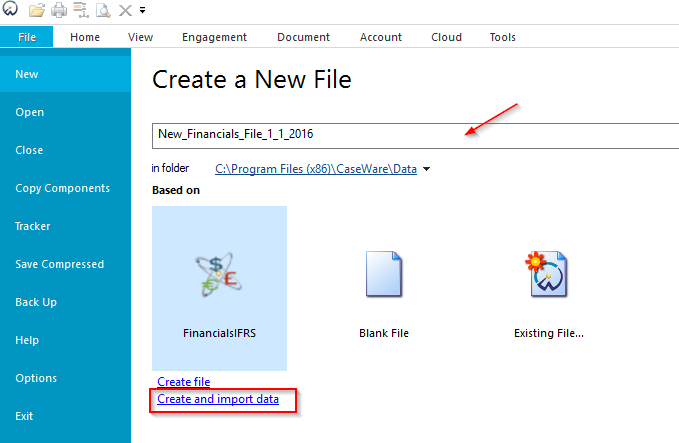The image size is (679, 443).
Task: Select Close in the File sidebar
Action: (x=65, y=150)
